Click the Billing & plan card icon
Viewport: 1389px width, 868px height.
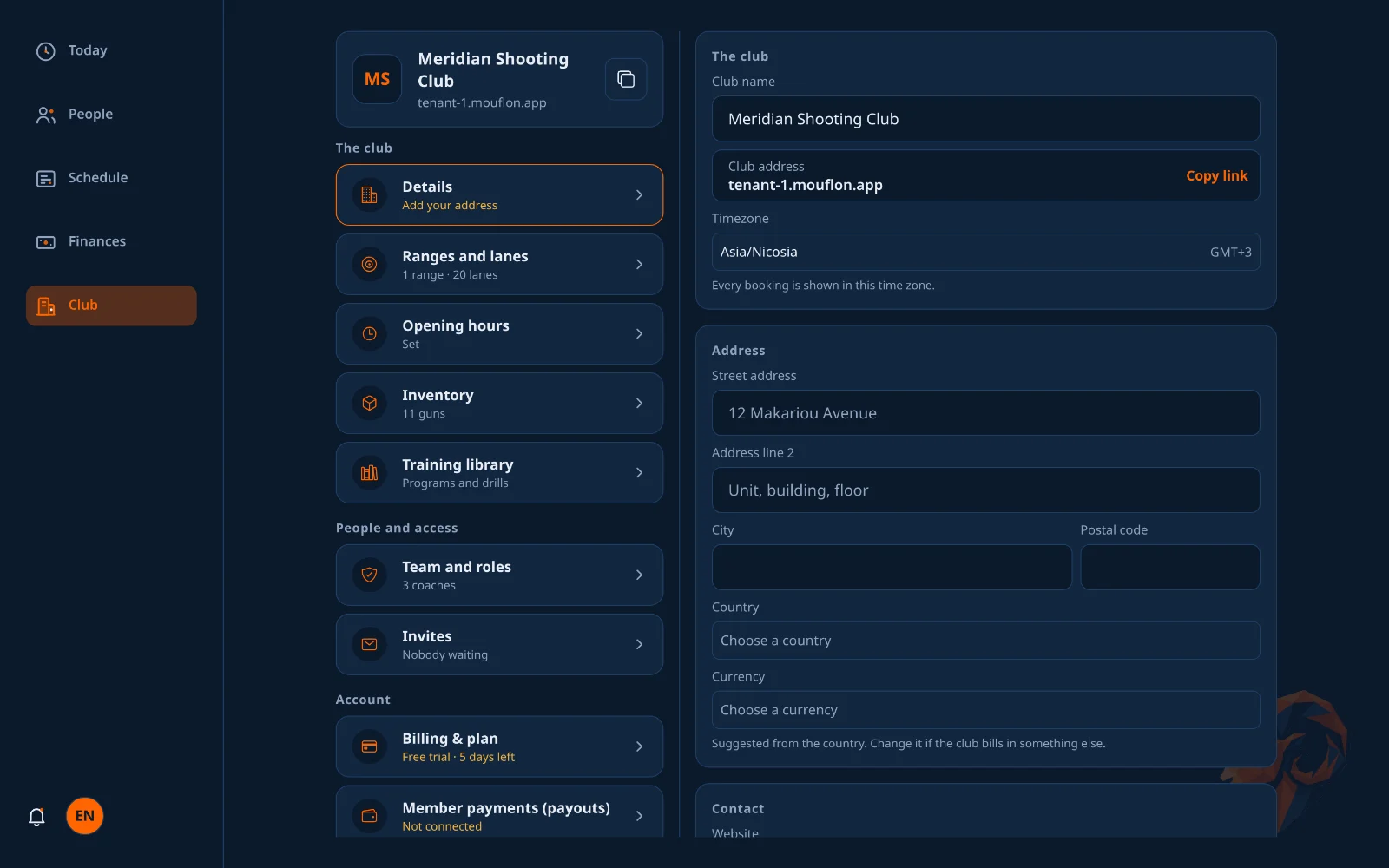coord(369,746)
